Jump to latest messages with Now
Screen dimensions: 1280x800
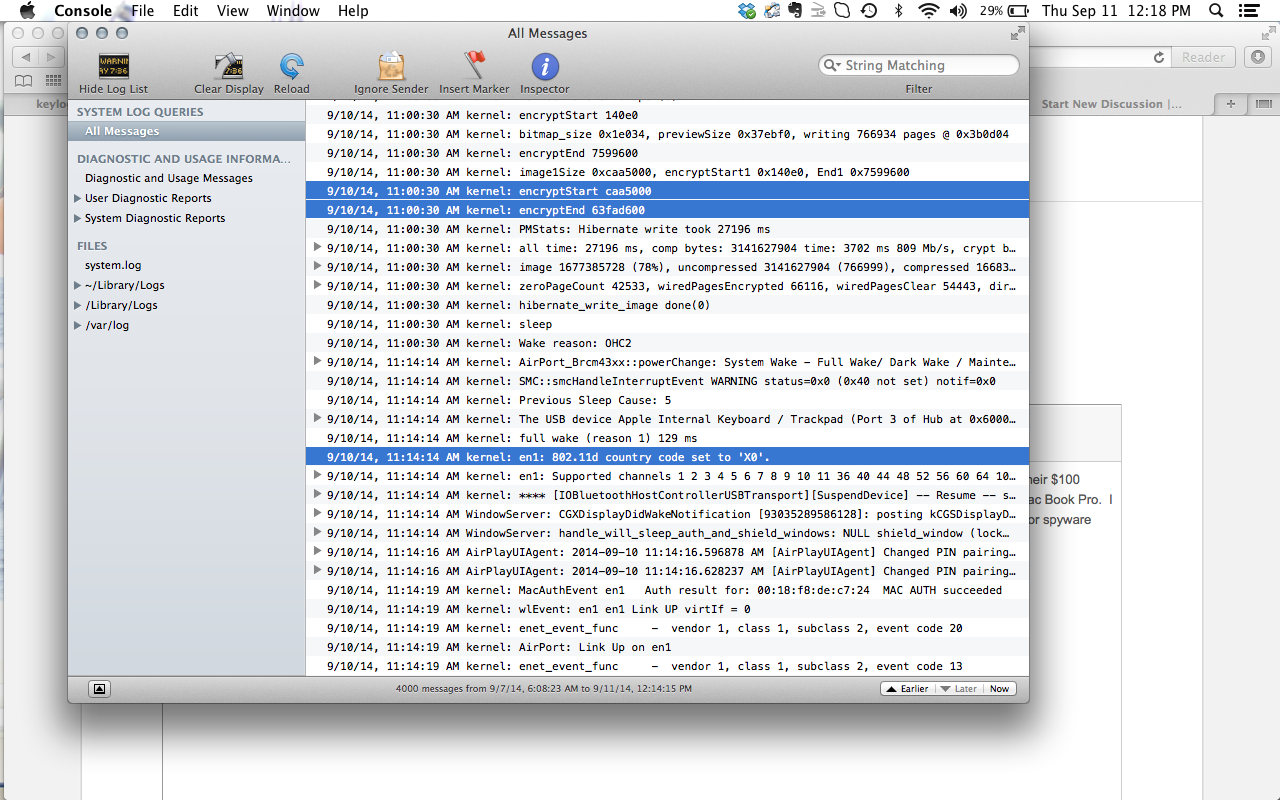[999, 689]
